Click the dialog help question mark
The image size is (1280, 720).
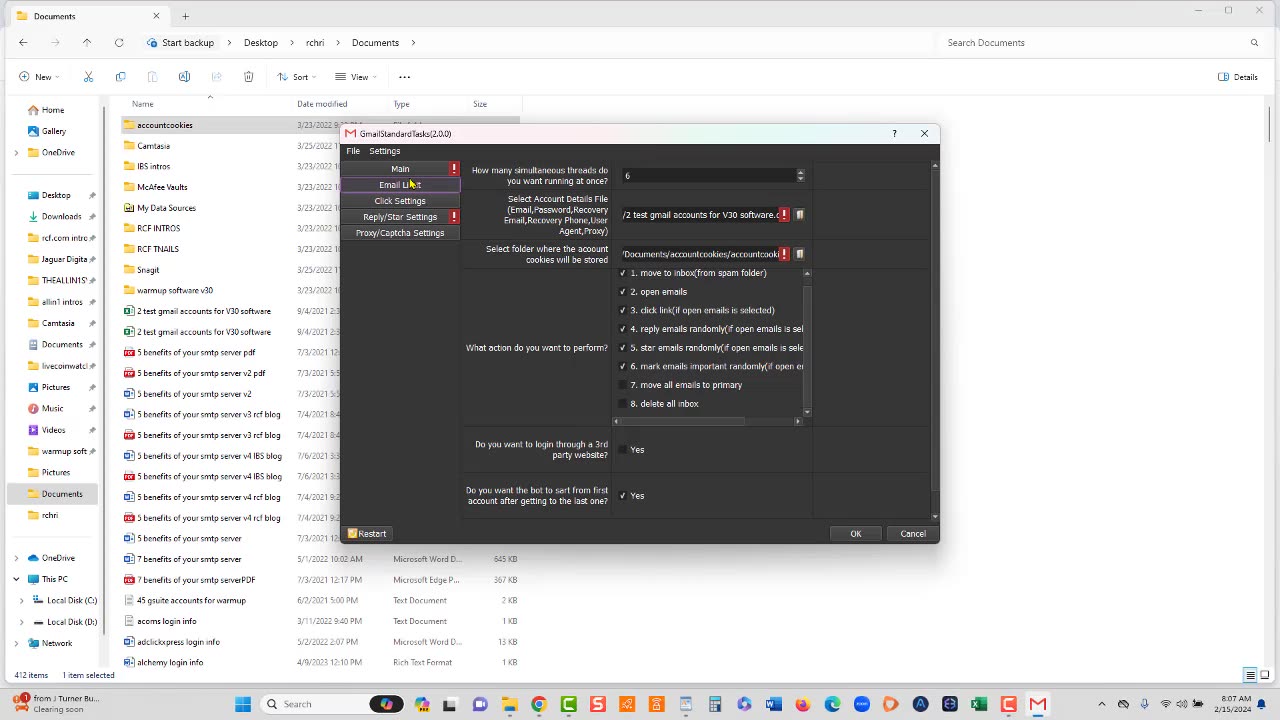click(894, 133)
